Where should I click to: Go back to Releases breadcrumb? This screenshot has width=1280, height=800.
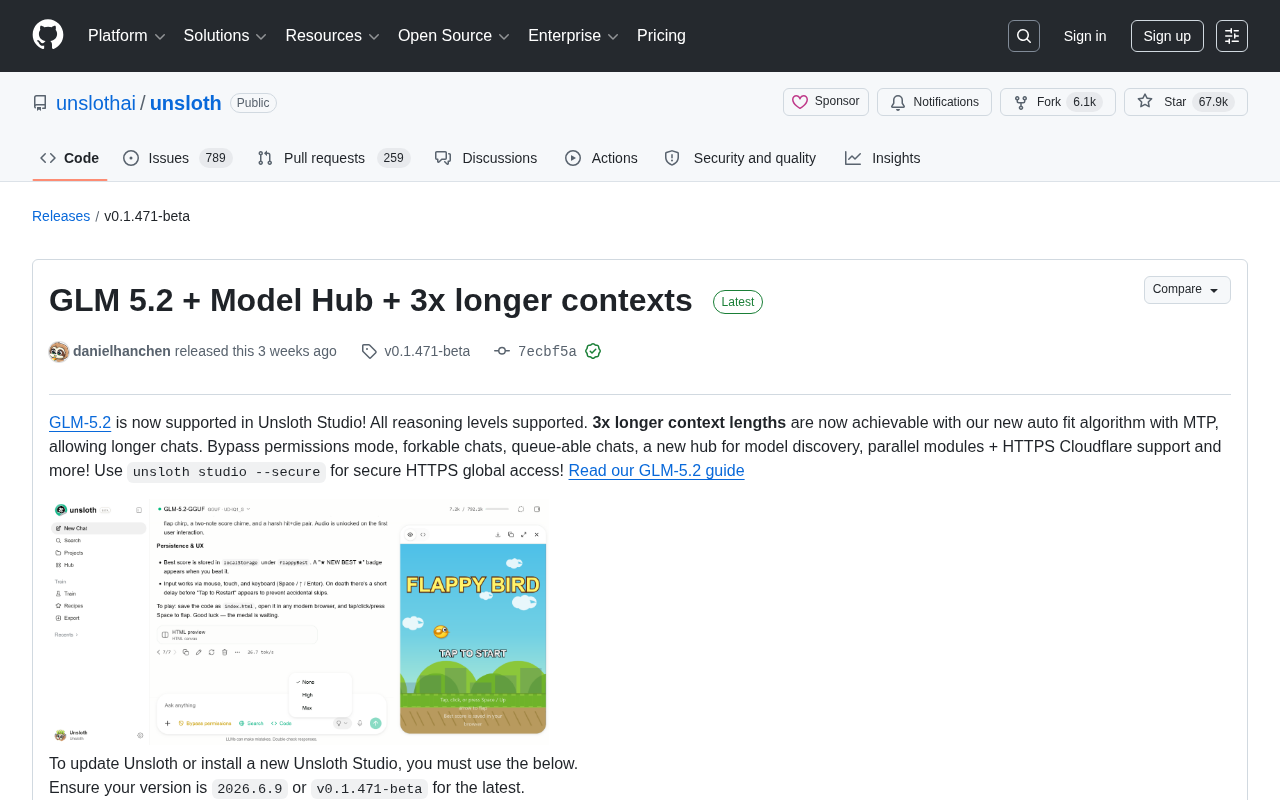(x=61, y=216)
